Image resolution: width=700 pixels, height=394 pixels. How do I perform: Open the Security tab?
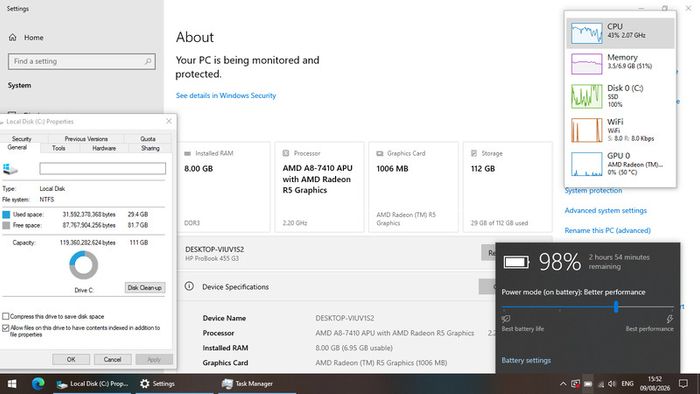(21, 139)
